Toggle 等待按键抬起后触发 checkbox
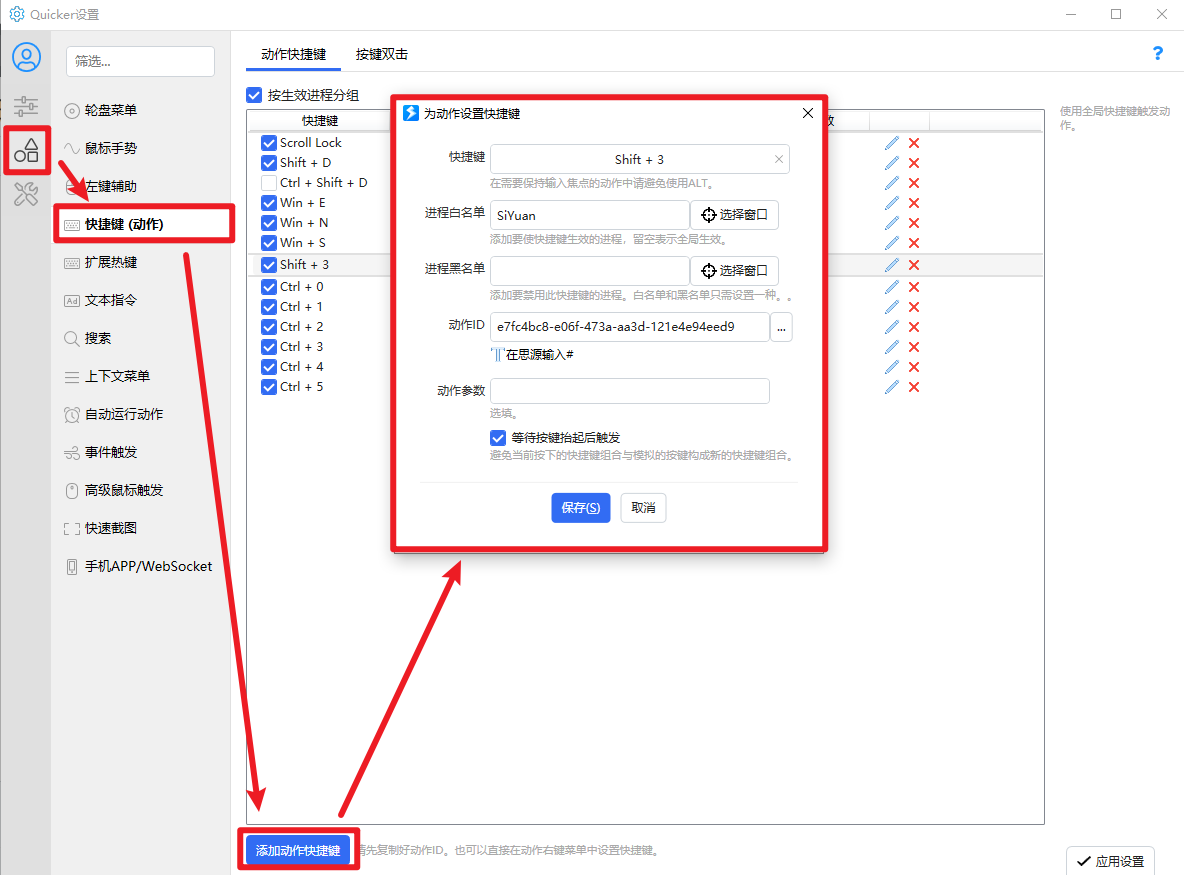 (x=498, y=438)
